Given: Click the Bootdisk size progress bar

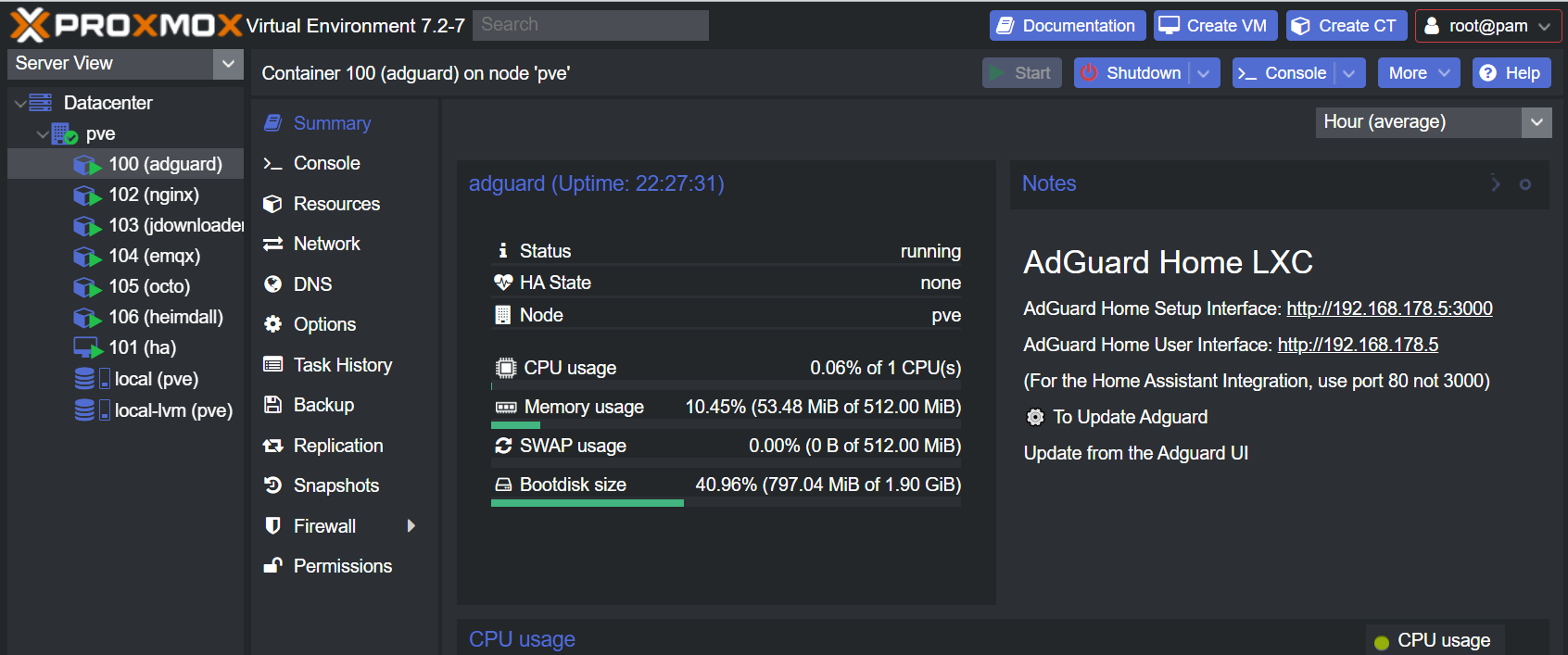Looking at the screenshot, I should [x=726, y=503].
